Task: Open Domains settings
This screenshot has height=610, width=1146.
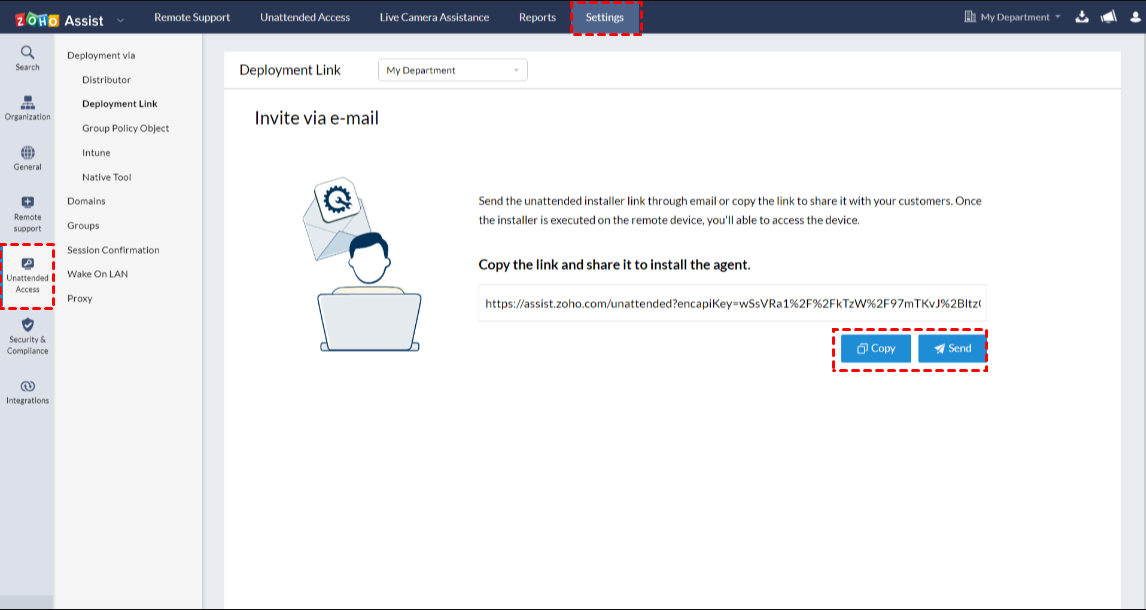Action: click(x=86, y=201)
